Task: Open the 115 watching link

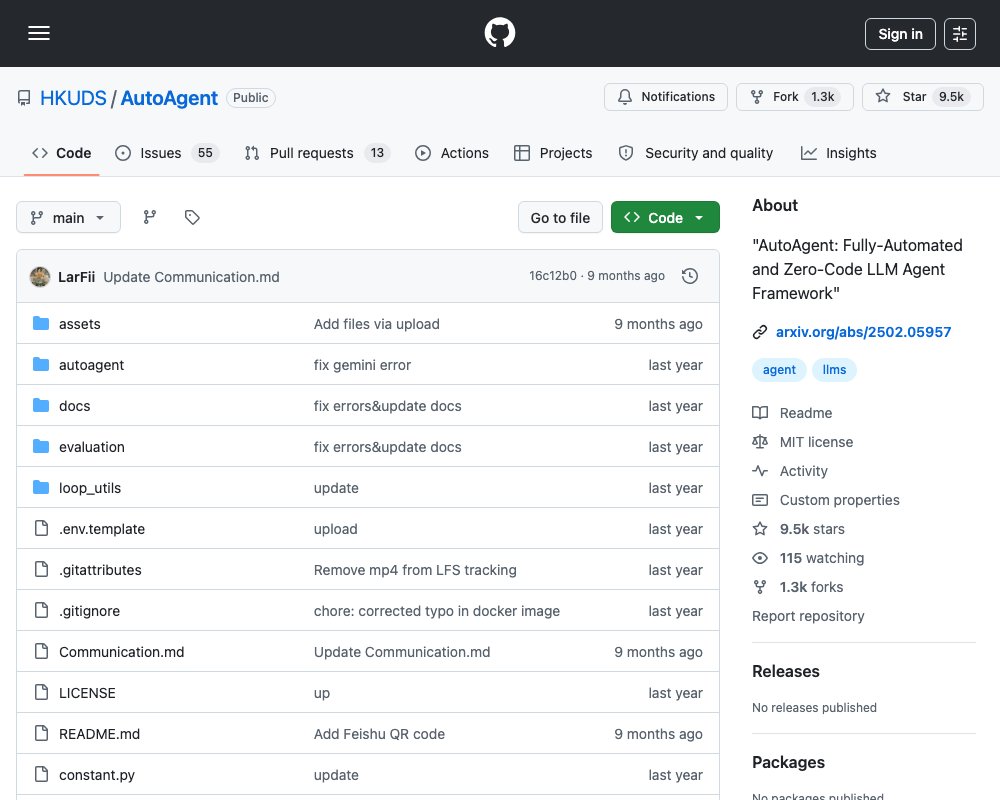Action: [x=808, y=558]
